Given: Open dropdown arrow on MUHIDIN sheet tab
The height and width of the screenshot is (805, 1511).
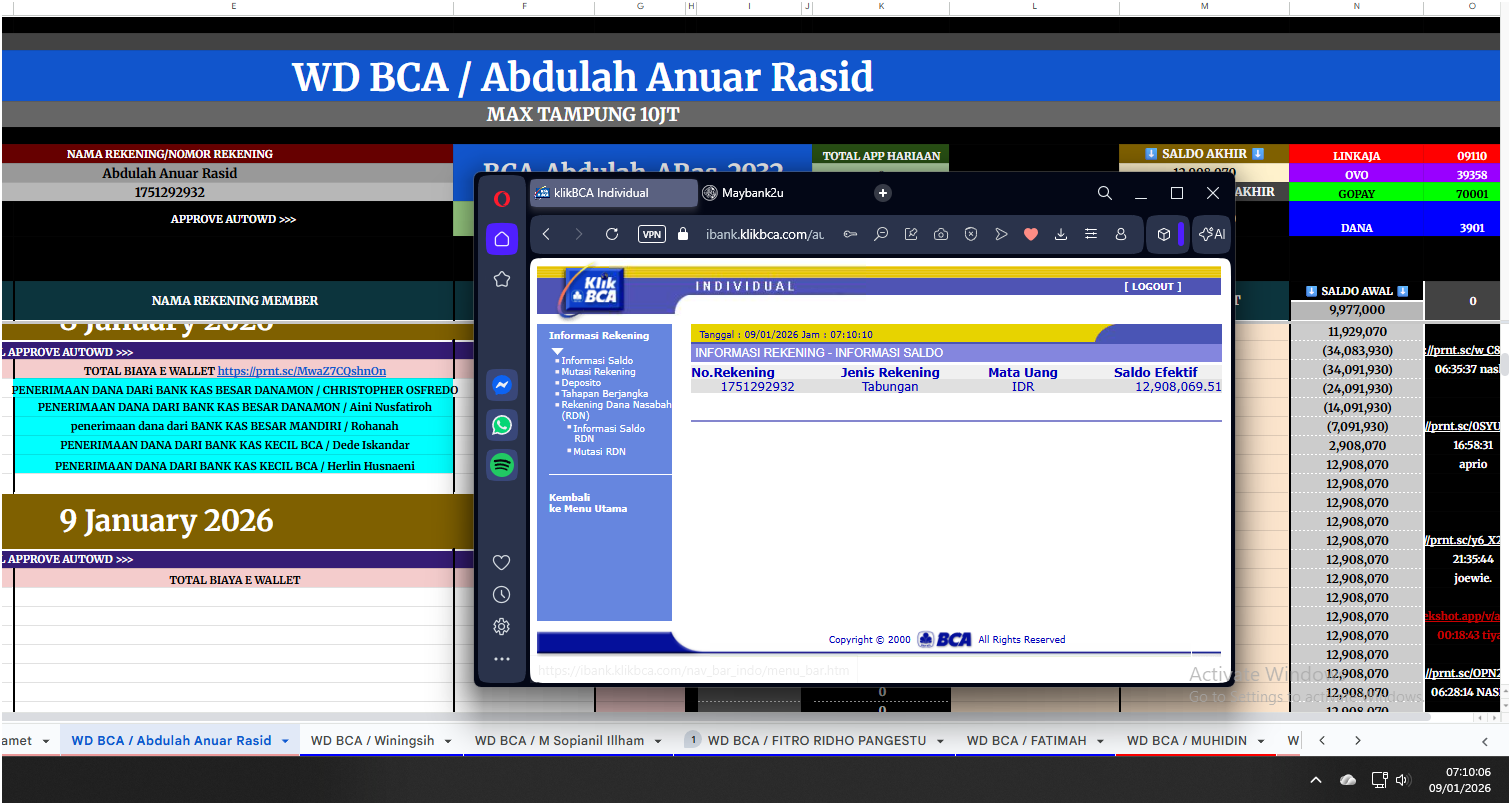Looking at the screenshot, I should pyautogui.click(x=1260, y=741).
